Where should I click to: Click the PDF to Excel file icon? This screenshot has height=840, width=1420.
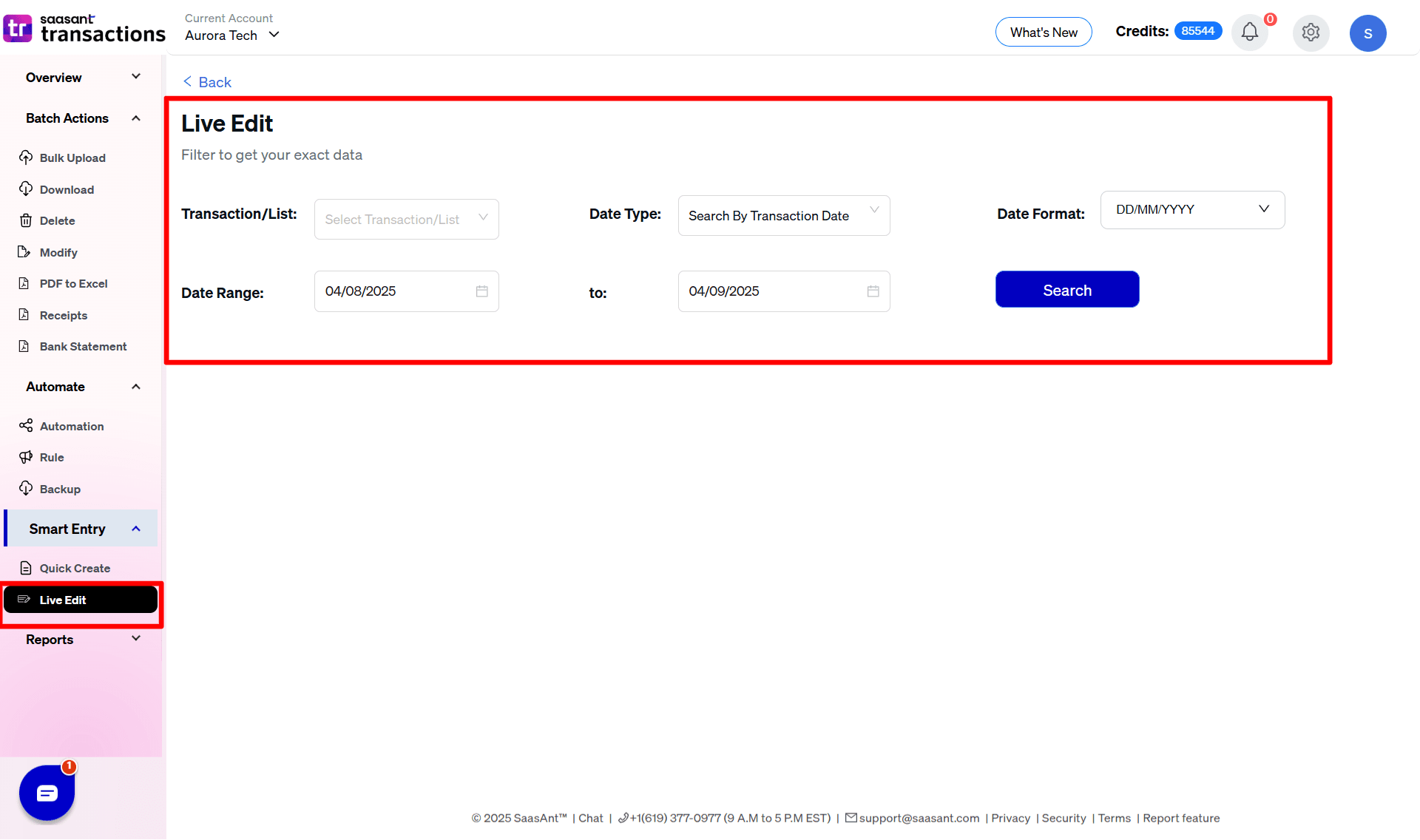pos(24,283)
